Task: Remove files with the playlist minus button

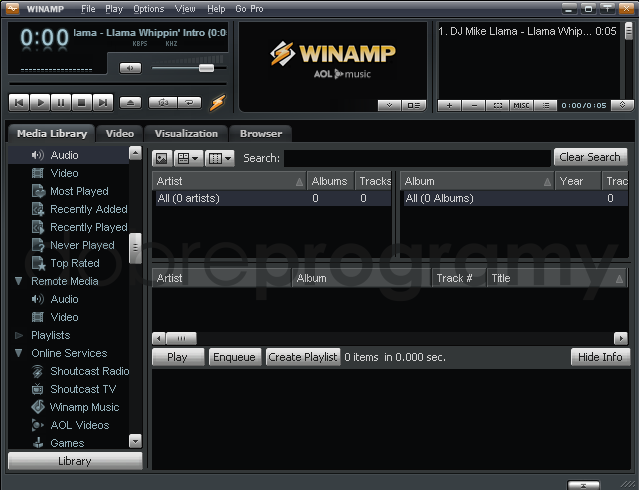Action: pos(474,106)
